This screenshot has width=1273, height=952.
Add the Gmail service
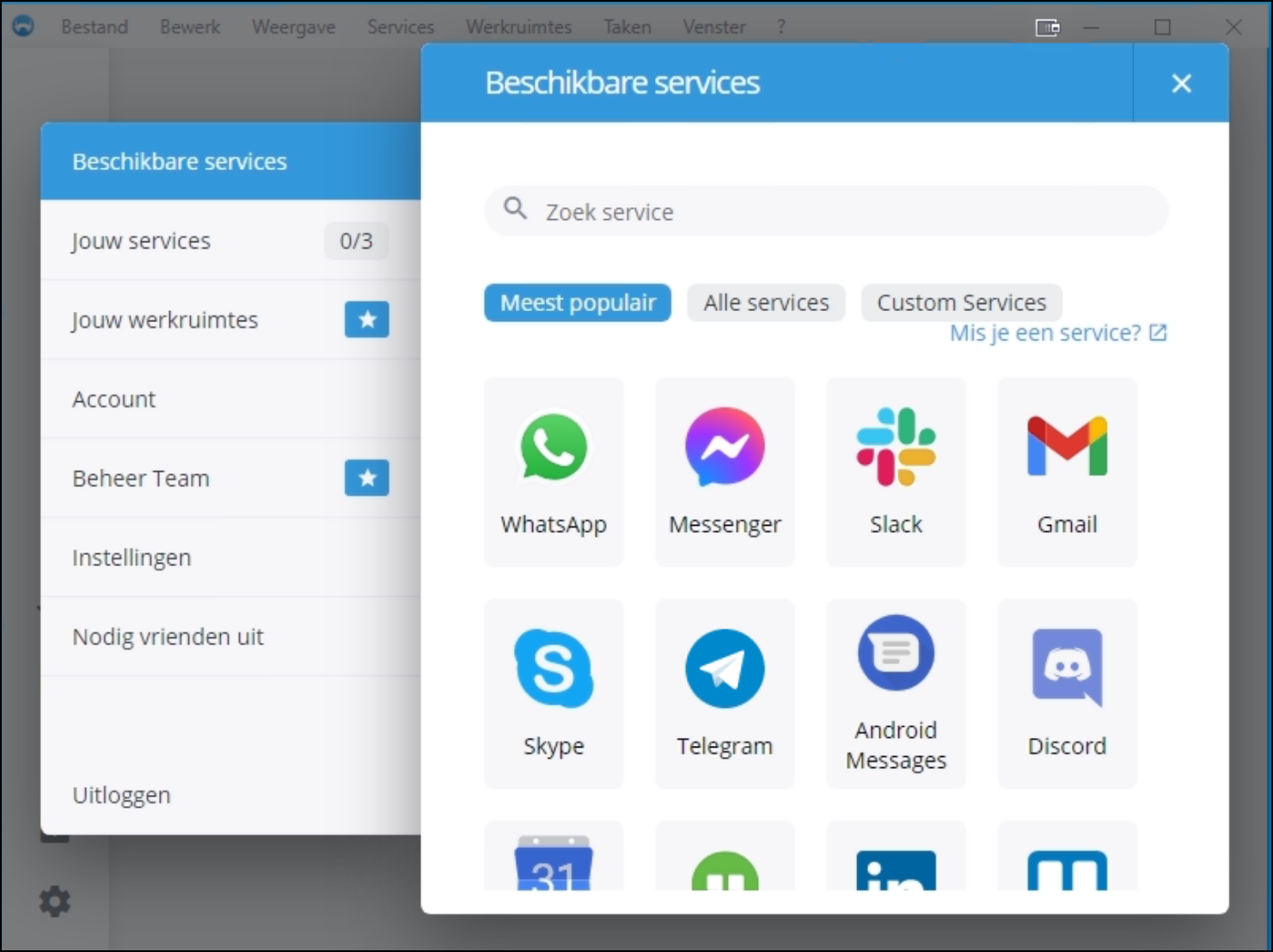pos(1067,472)
